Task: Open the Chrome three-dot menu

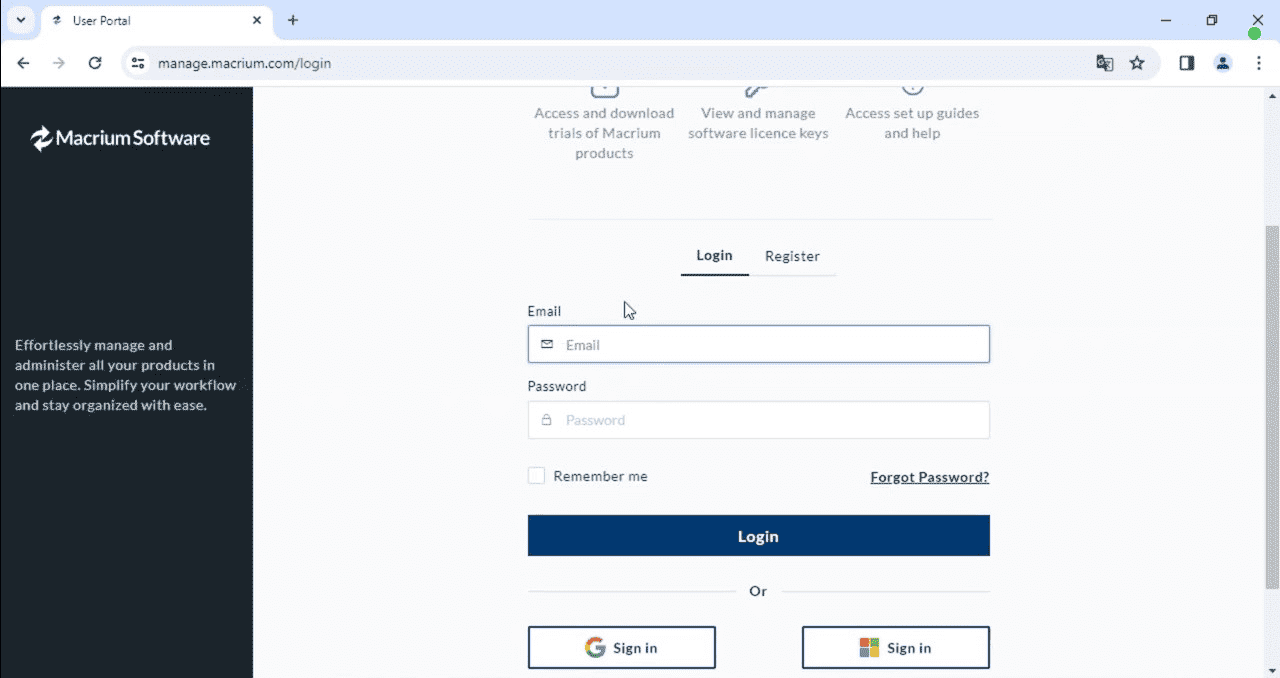Action: pyautogui.click(x=1259, y=63)
